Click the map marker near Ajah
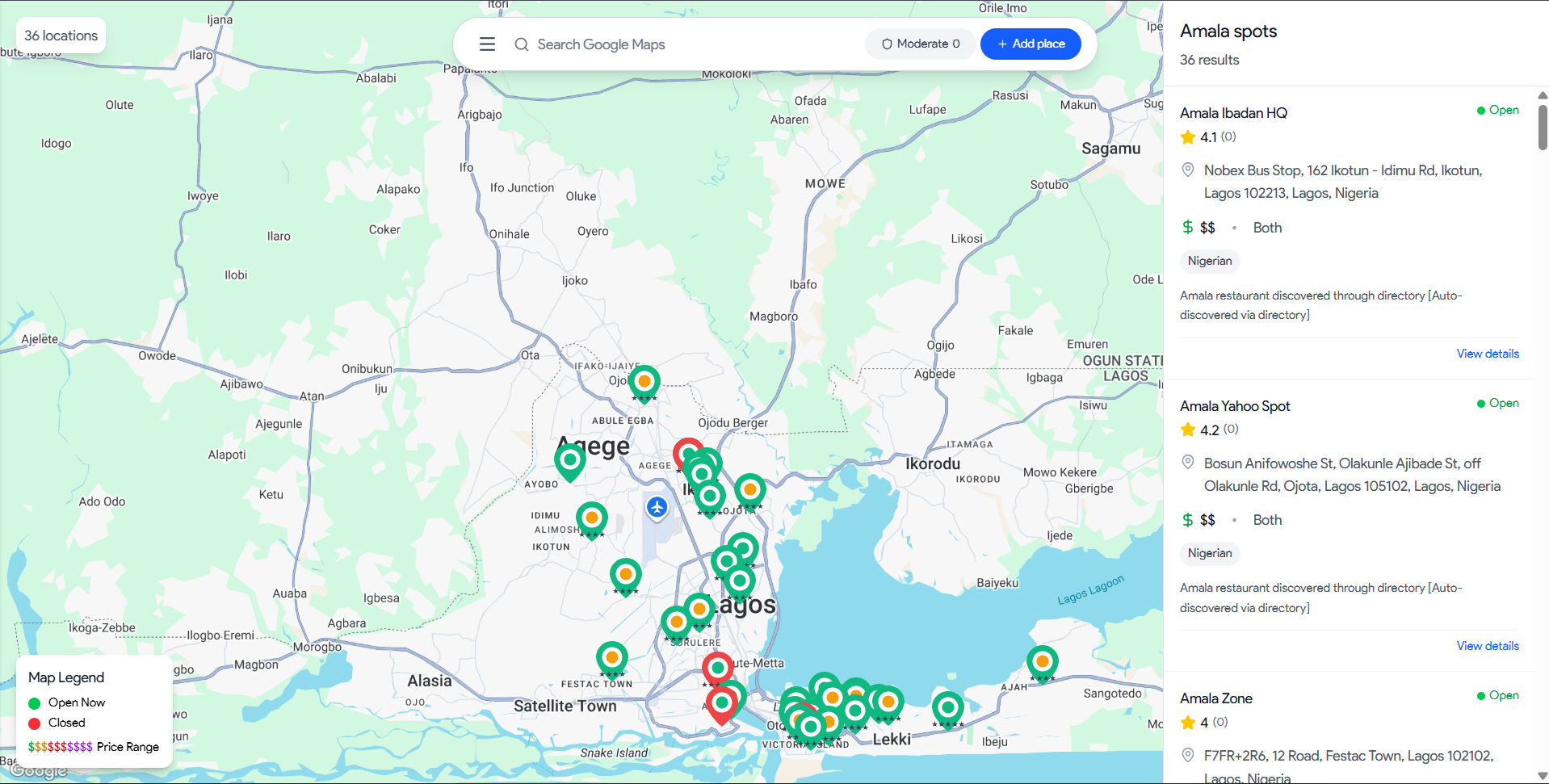 click(x=1043, y=663)
